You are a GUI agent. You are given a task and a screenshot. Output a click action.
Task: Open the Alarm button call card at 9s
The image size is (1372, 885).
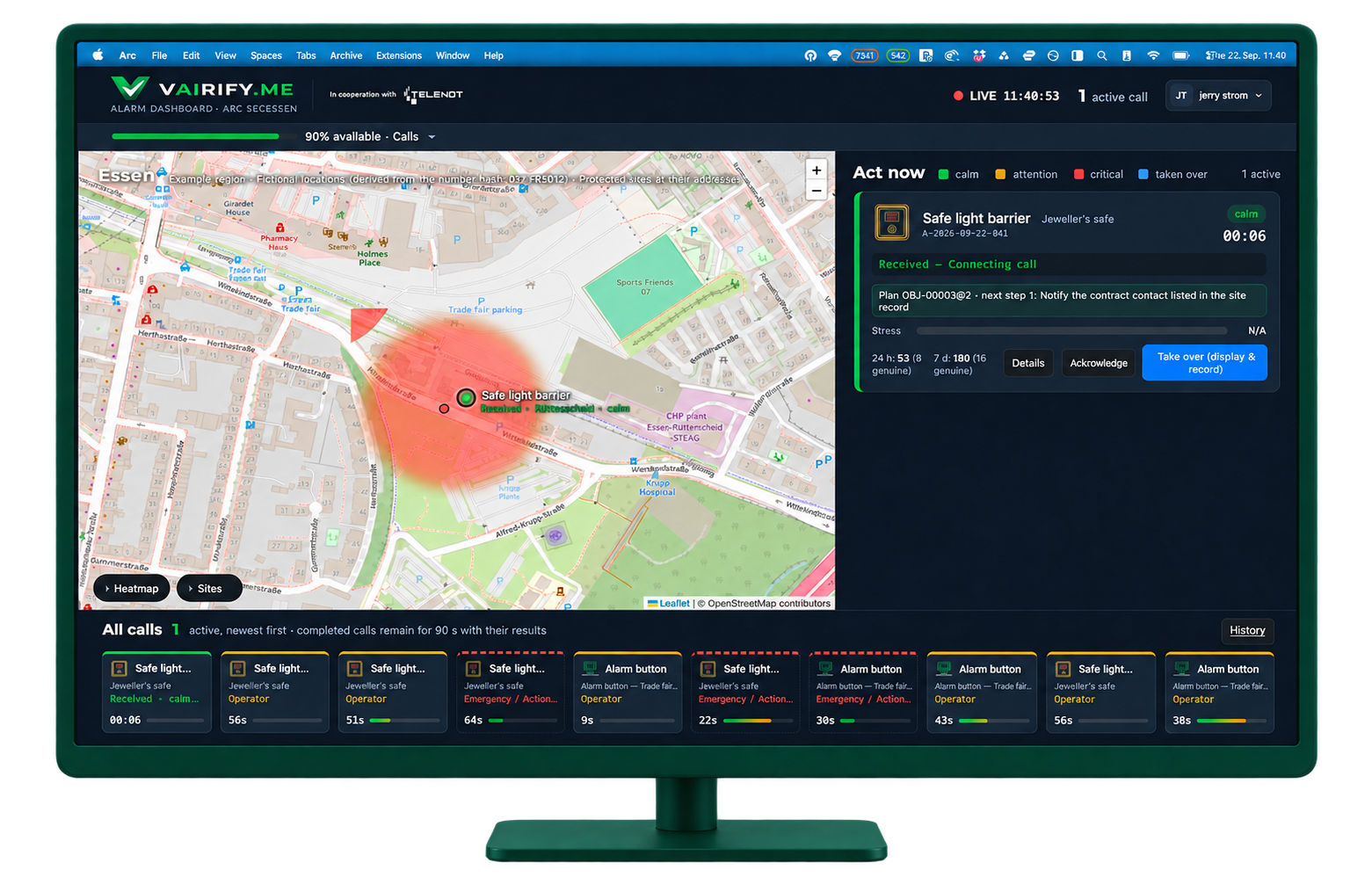(x=628, y=693)
